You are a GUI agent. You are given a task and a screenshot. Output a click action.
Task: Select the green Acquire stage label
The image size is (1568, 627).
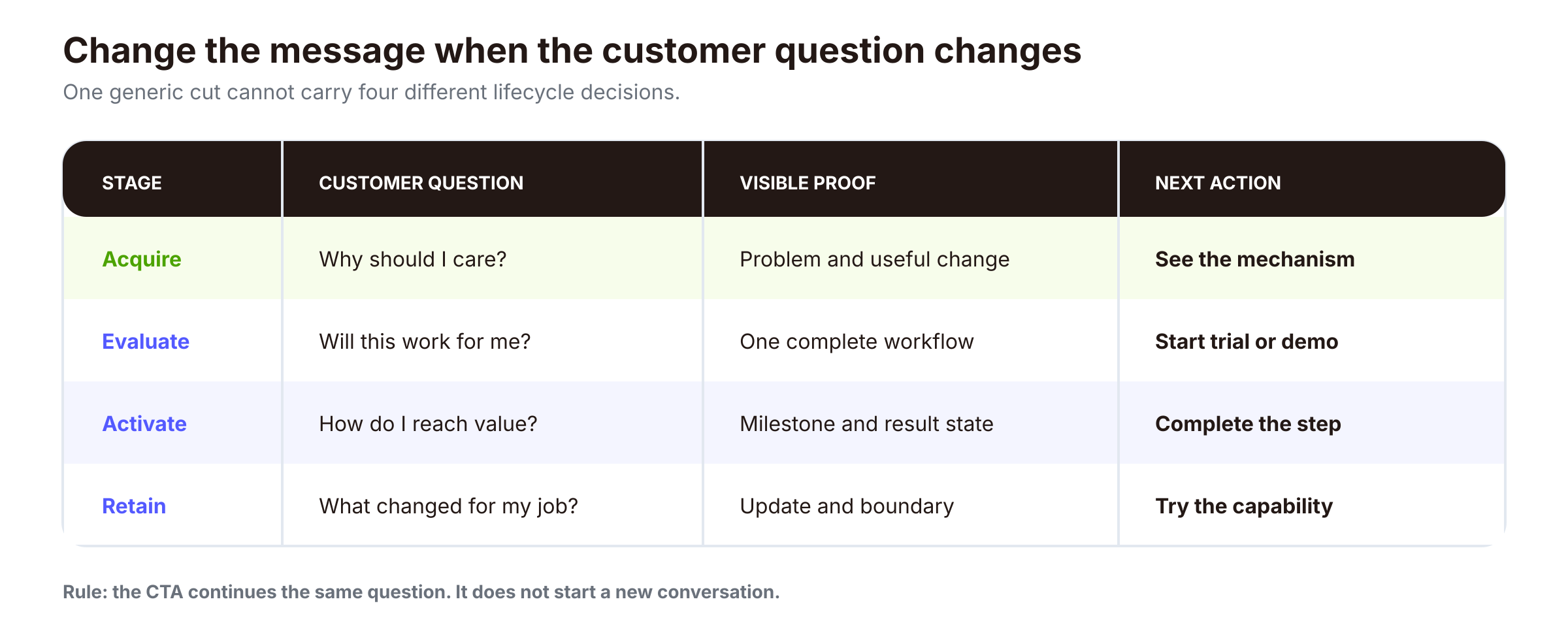pyautogui.click(x=142, y=259)
